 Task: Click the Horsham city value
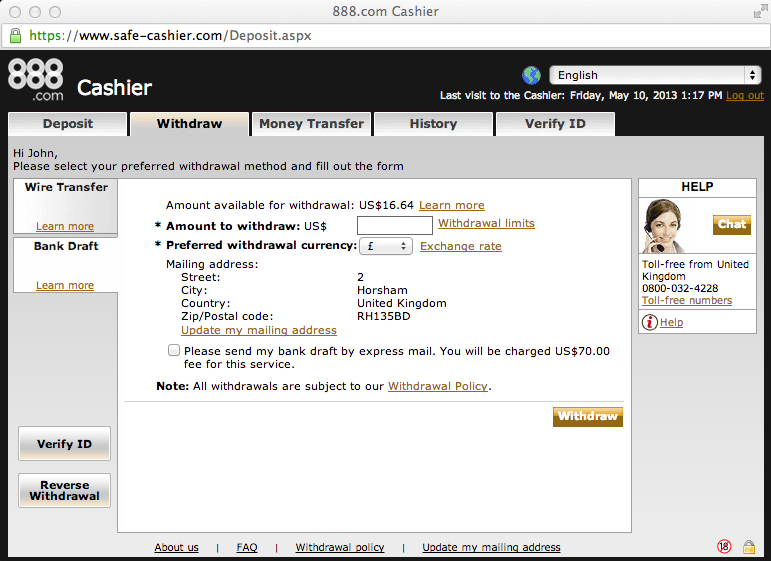(x=382, y=290)
